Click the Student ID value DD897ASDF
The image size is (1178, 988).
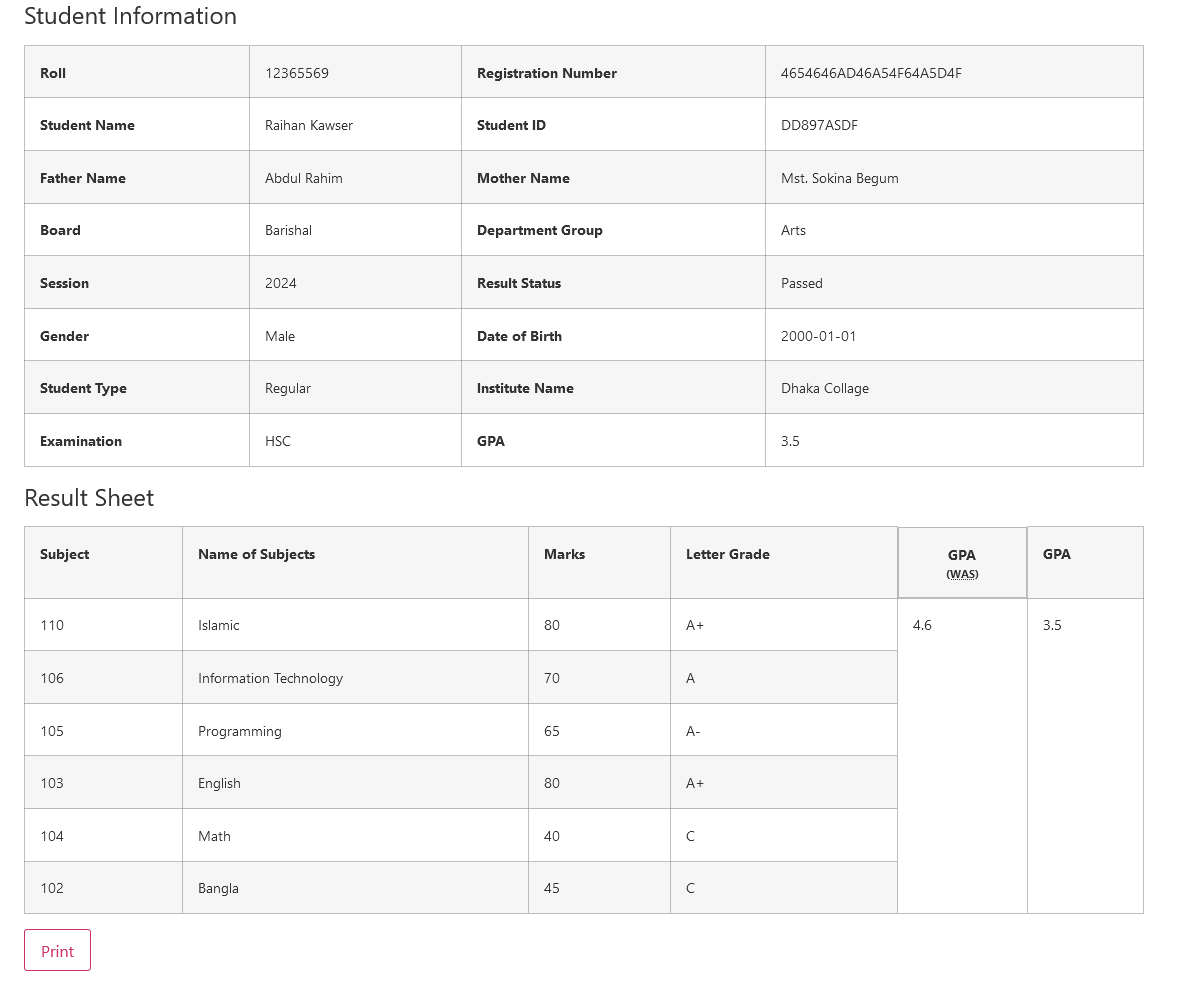pyautogui.click(x=819, y=125)
